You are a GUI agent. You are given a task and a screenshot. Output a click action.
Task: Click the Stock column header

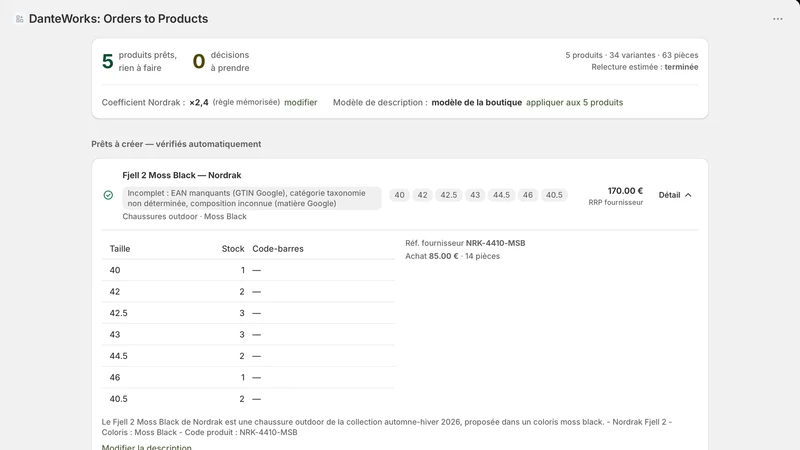click(x=233, y=248)
